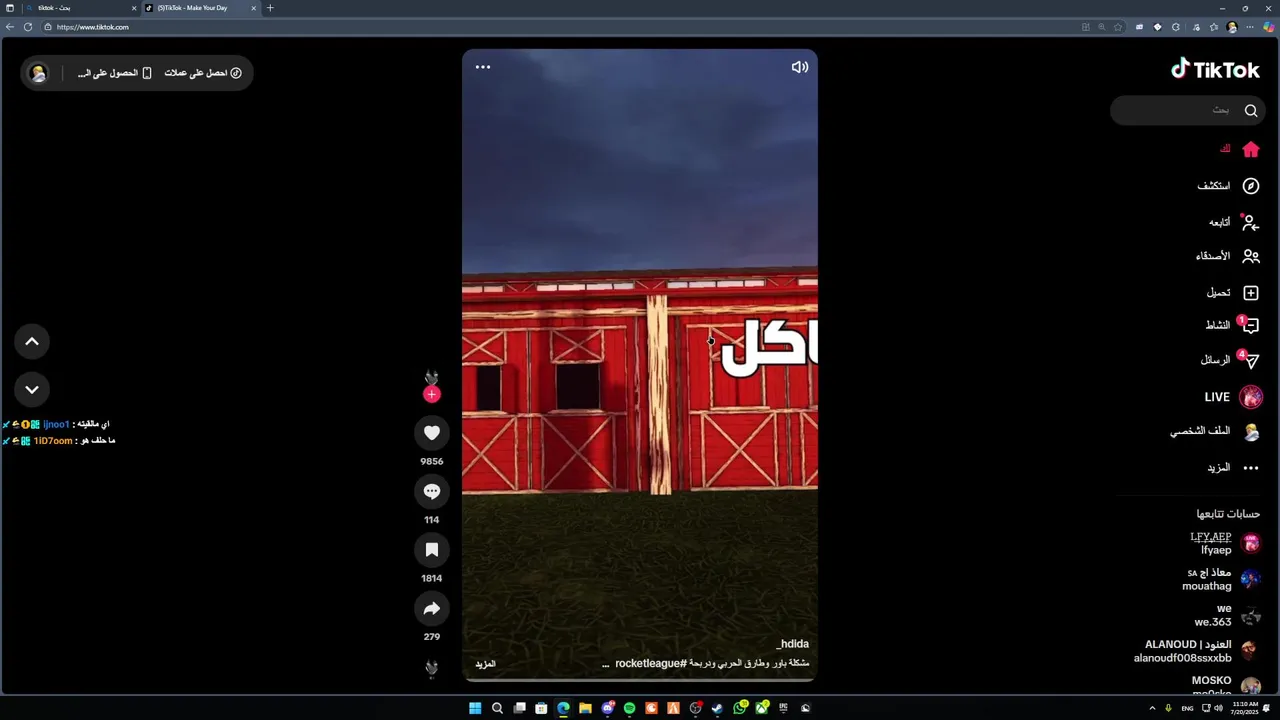
Task: Open the tab actions menu icon
Action: tap(10, 8)
